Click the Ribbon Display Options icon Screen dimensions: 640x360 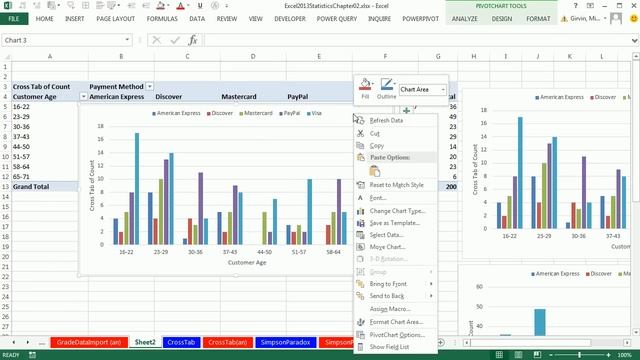coord(590,6)
